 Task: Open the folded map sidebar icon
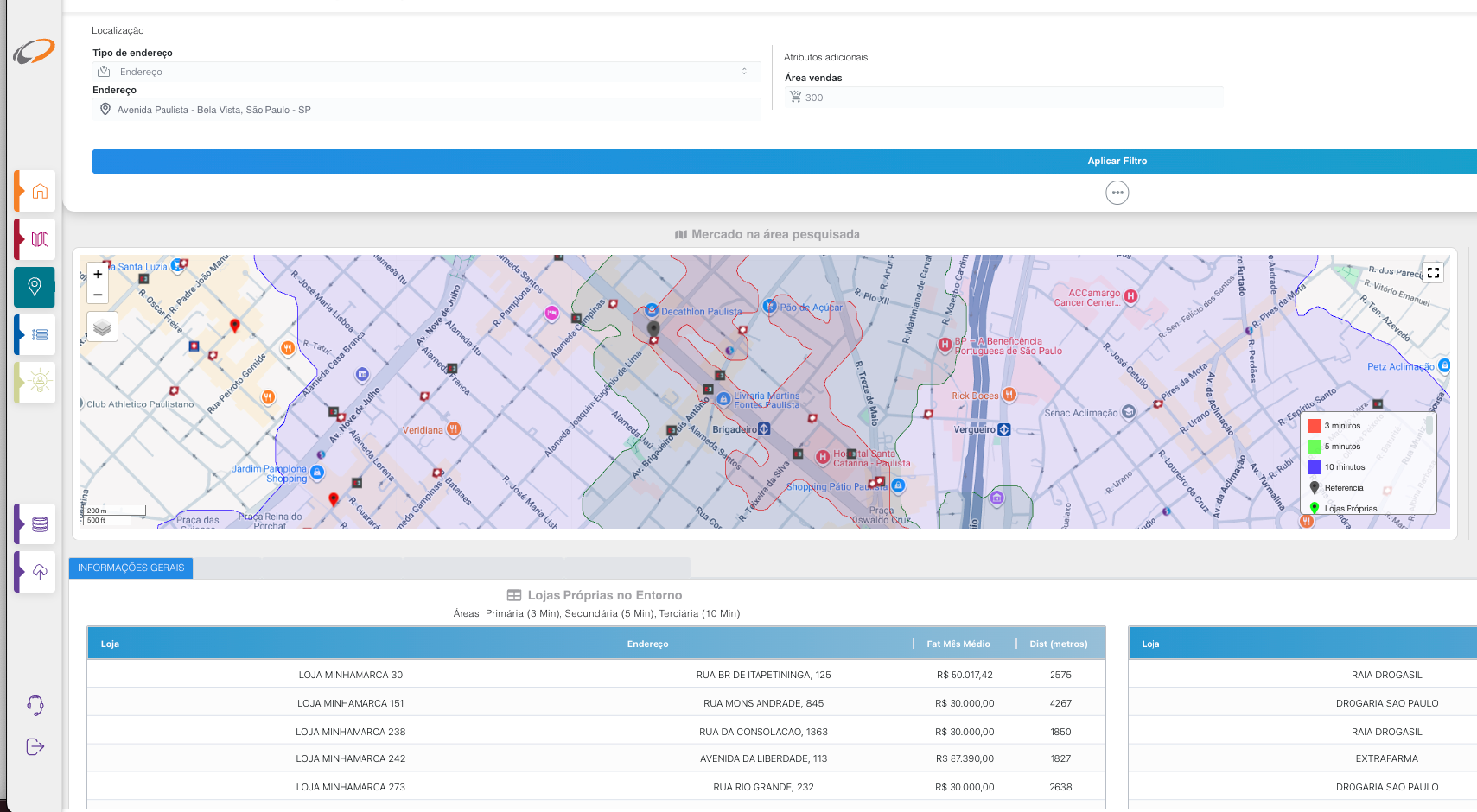(x=40, y=239)
